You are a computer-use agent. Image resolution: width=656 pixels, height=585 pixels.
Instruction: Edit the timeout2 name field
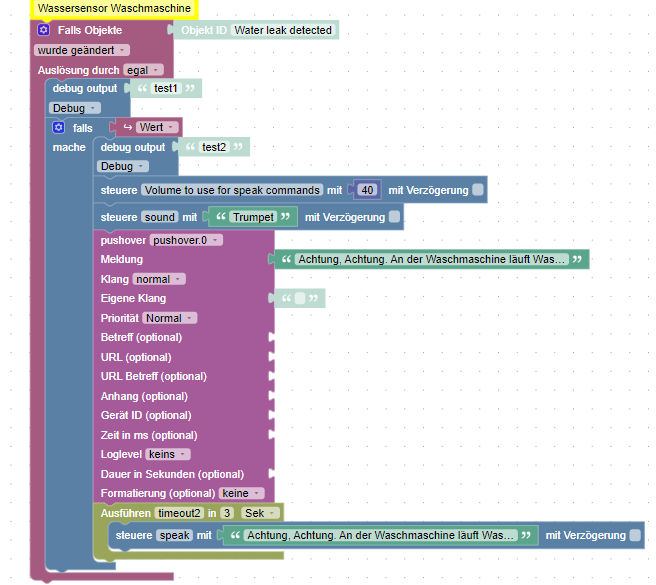click(x=179, y=513)
